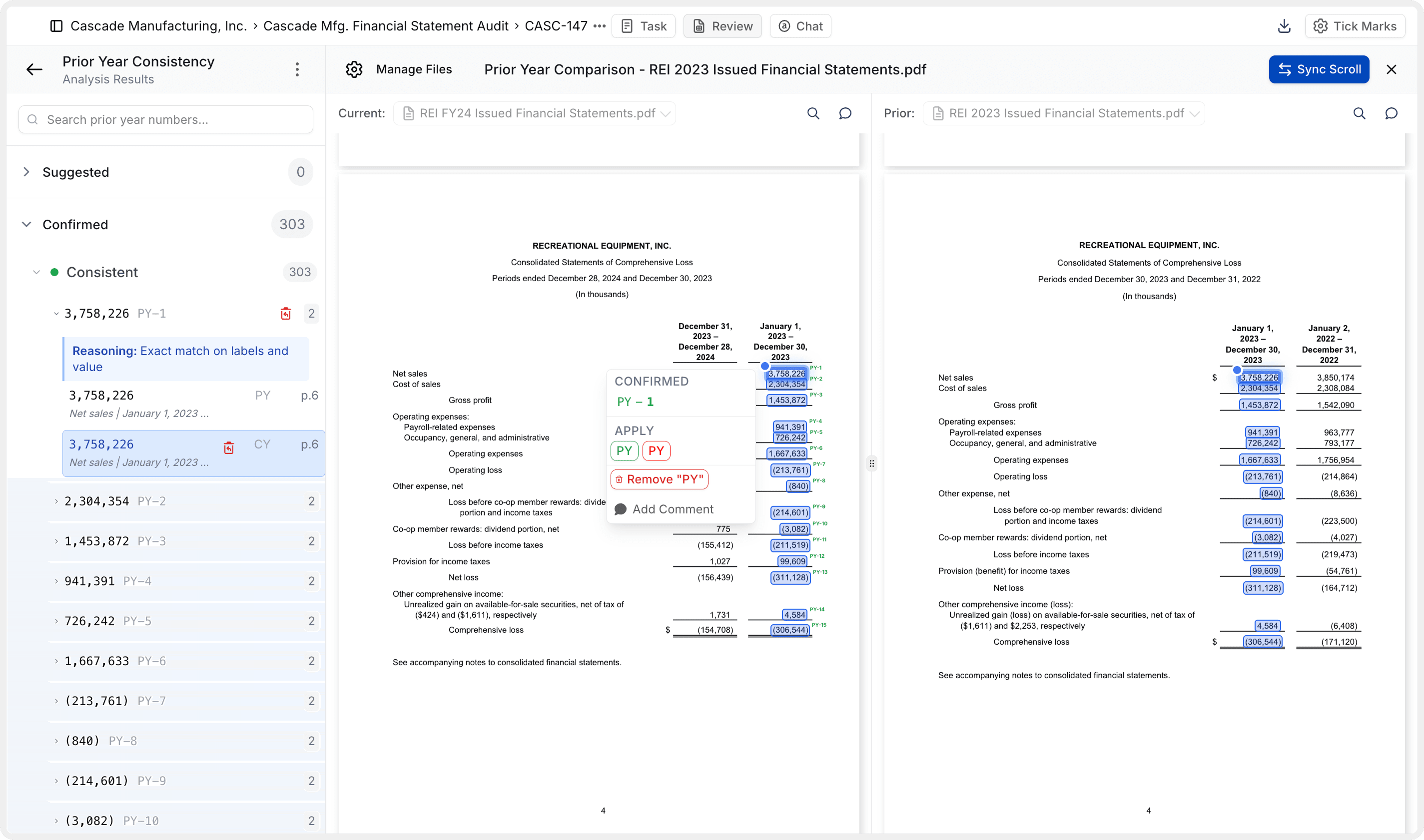Toggle Sync Scroll for both documents
Viewport: 1424px width, 840px height.
click(x=1319, y=69)
